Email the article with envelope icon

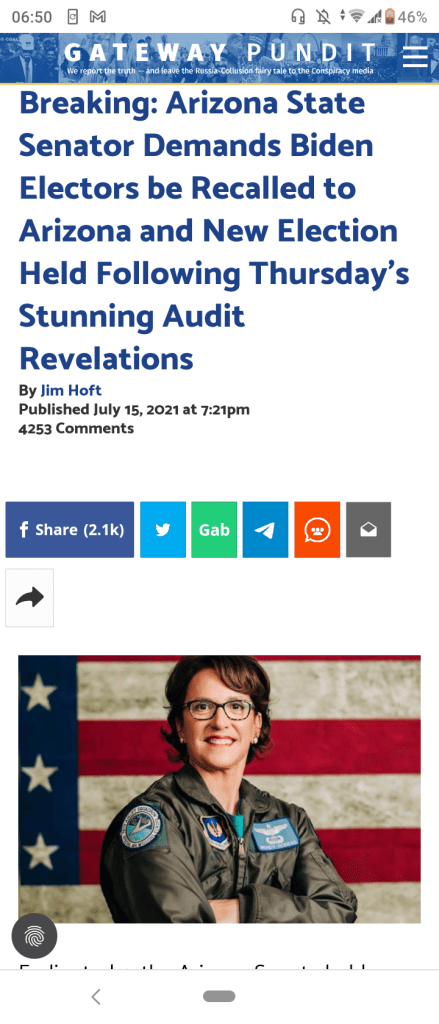pos(368,530)
